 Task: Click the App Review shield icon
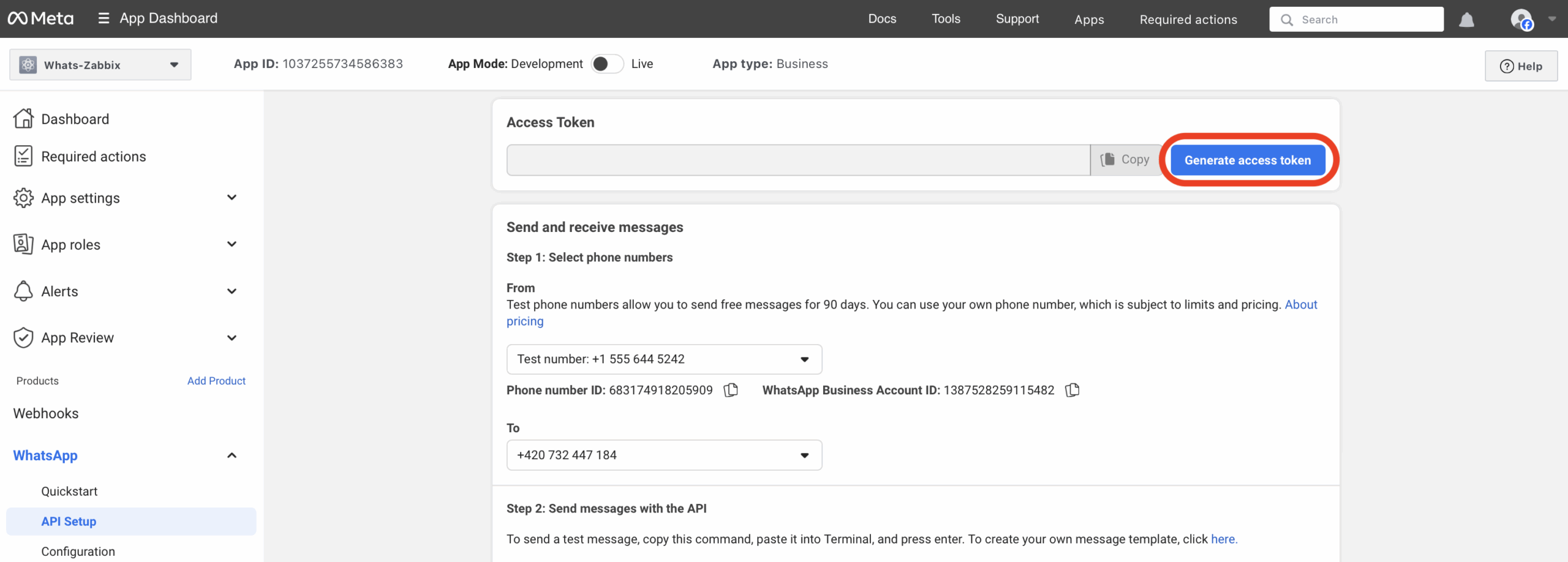tap(23, 337)
